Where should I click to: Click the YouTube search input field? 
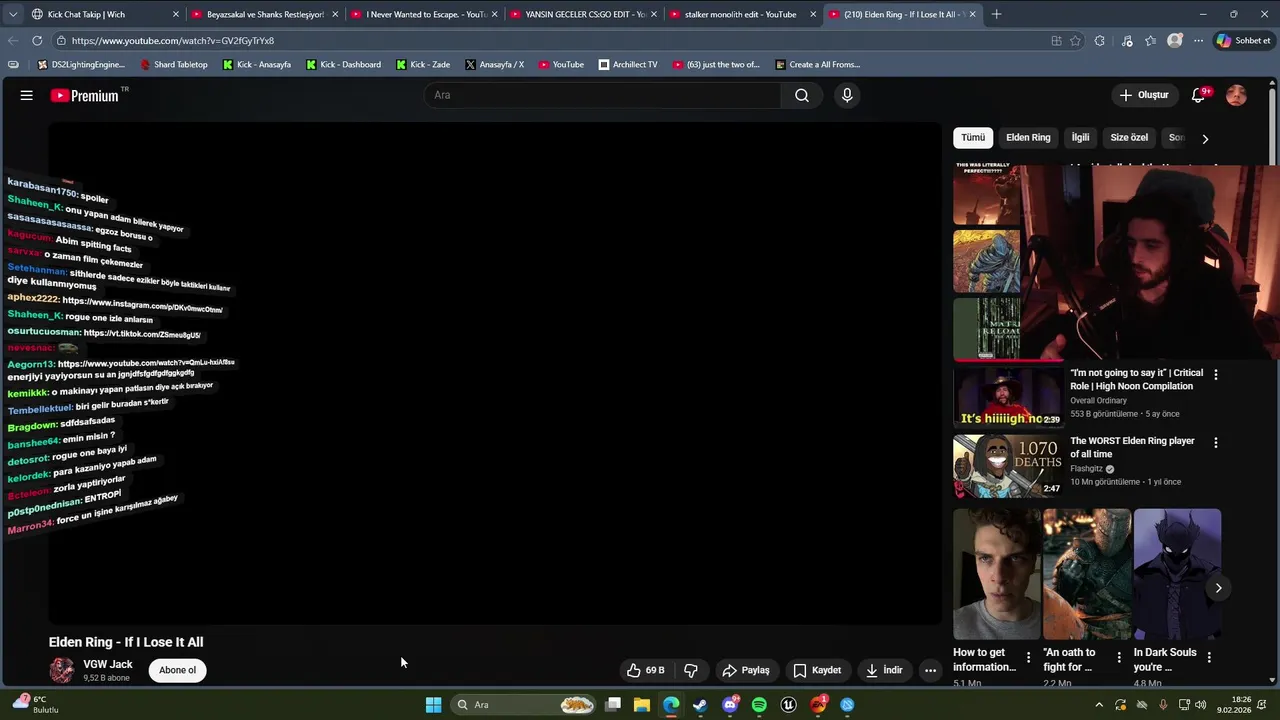coord(603,95)
